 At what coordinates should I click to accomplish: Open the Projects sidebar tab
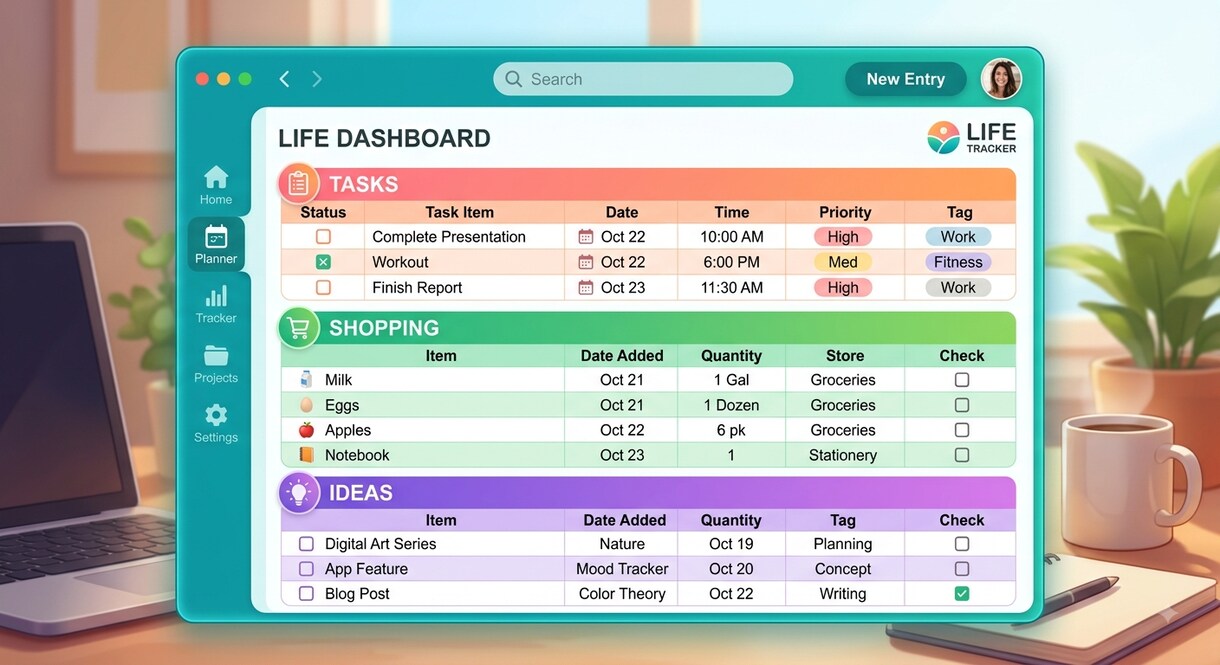tap(216, 364)
